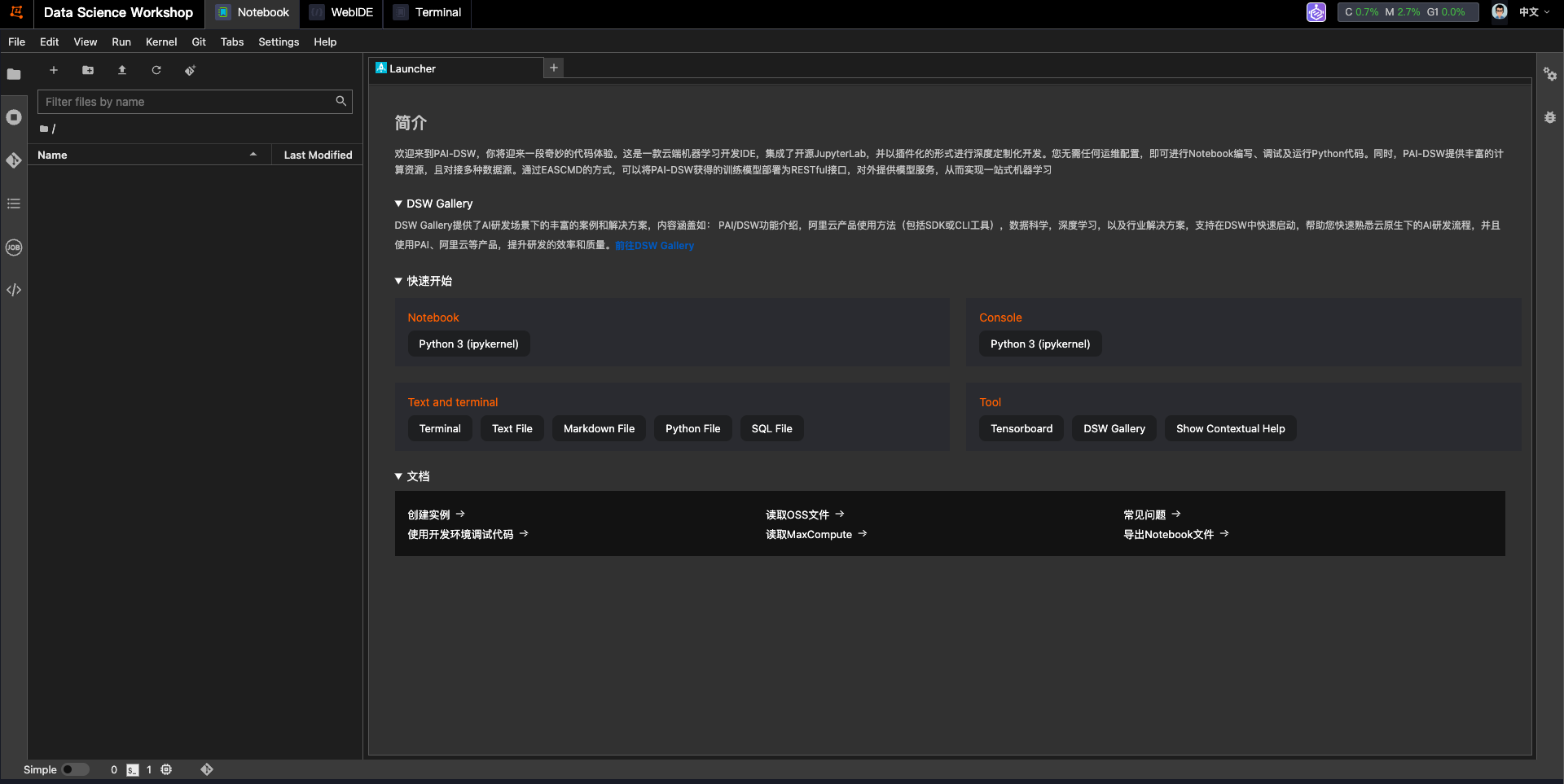Image resolution: width=1564 pixels, height=784 pixels.
Task: Open the table of contents sidebar
Action: pos(14,204)
